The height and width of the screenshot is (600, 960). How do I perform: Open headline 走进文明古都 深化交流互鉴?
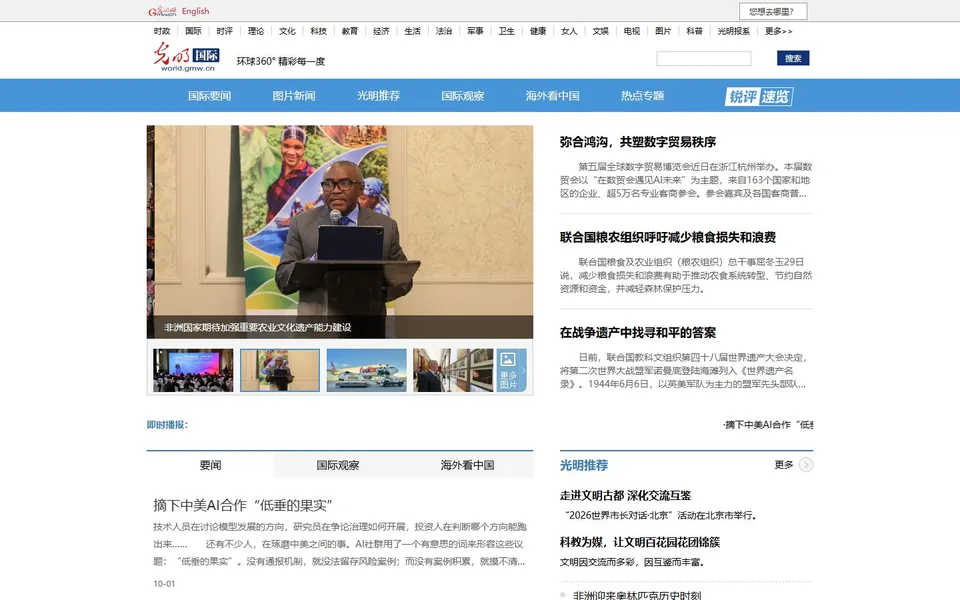click(x=625, y=496)
